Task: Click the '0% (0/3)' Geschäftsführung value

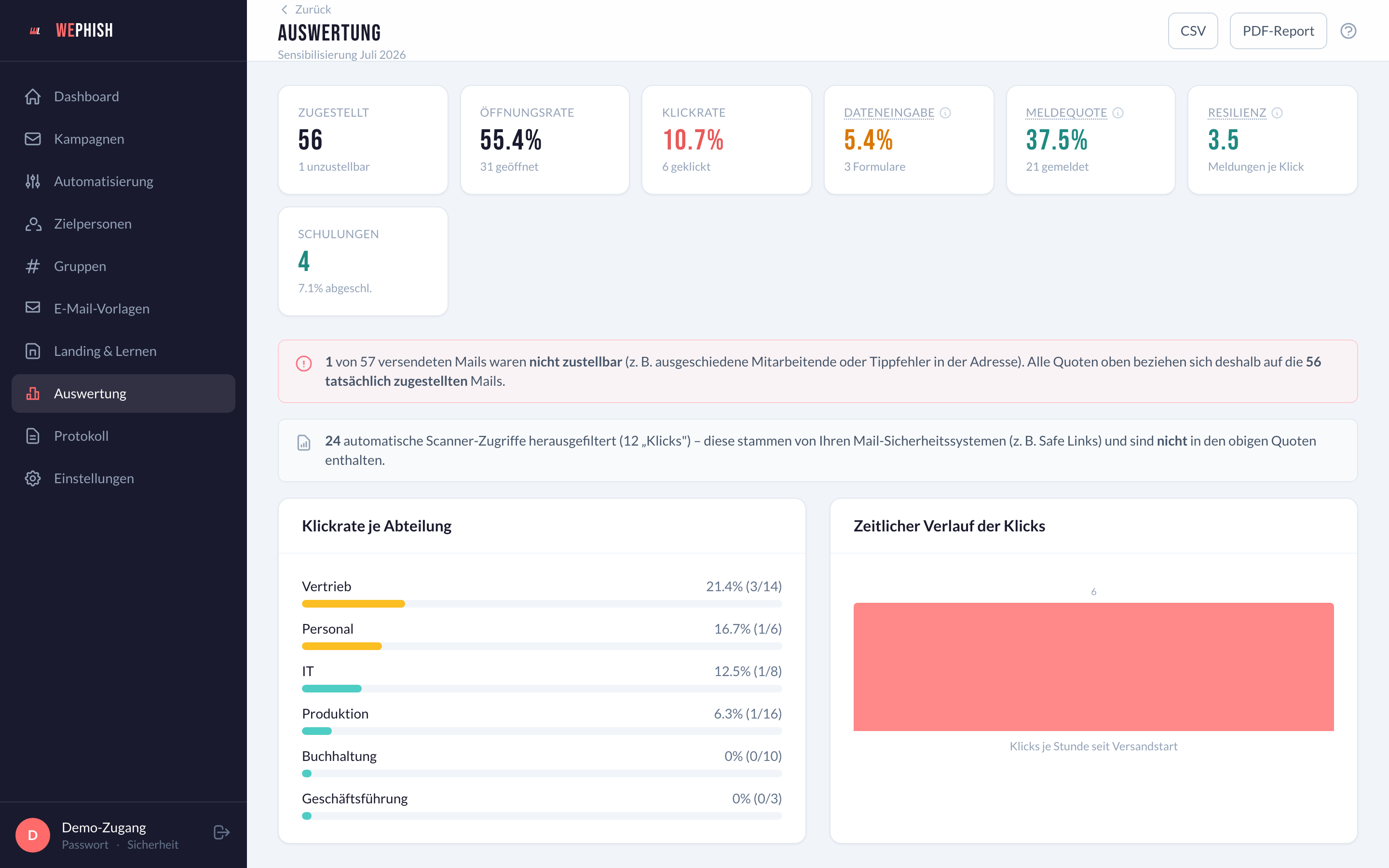Action: [x=757, y=799]
